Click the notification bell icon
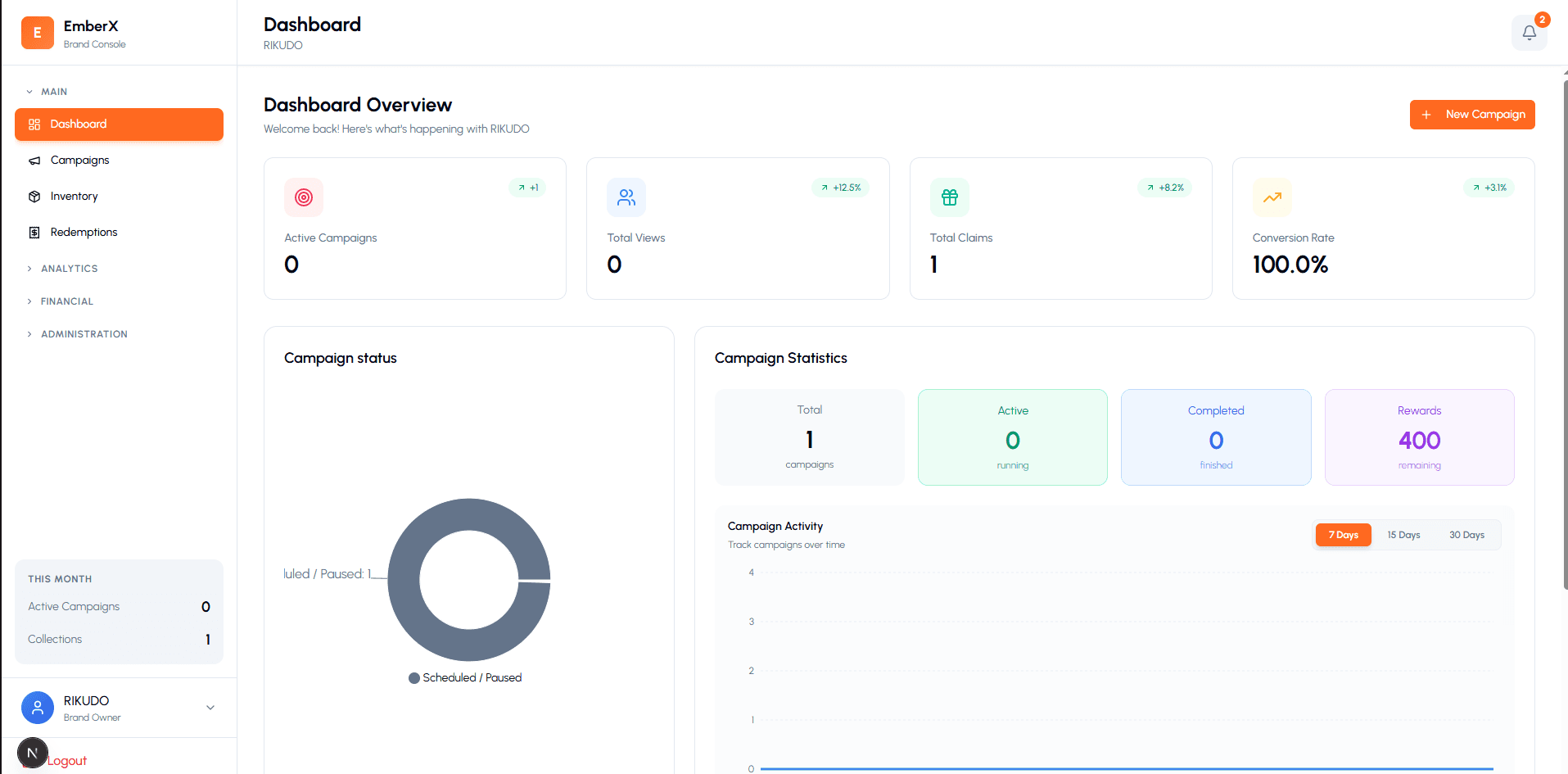 pos(1530,33)
